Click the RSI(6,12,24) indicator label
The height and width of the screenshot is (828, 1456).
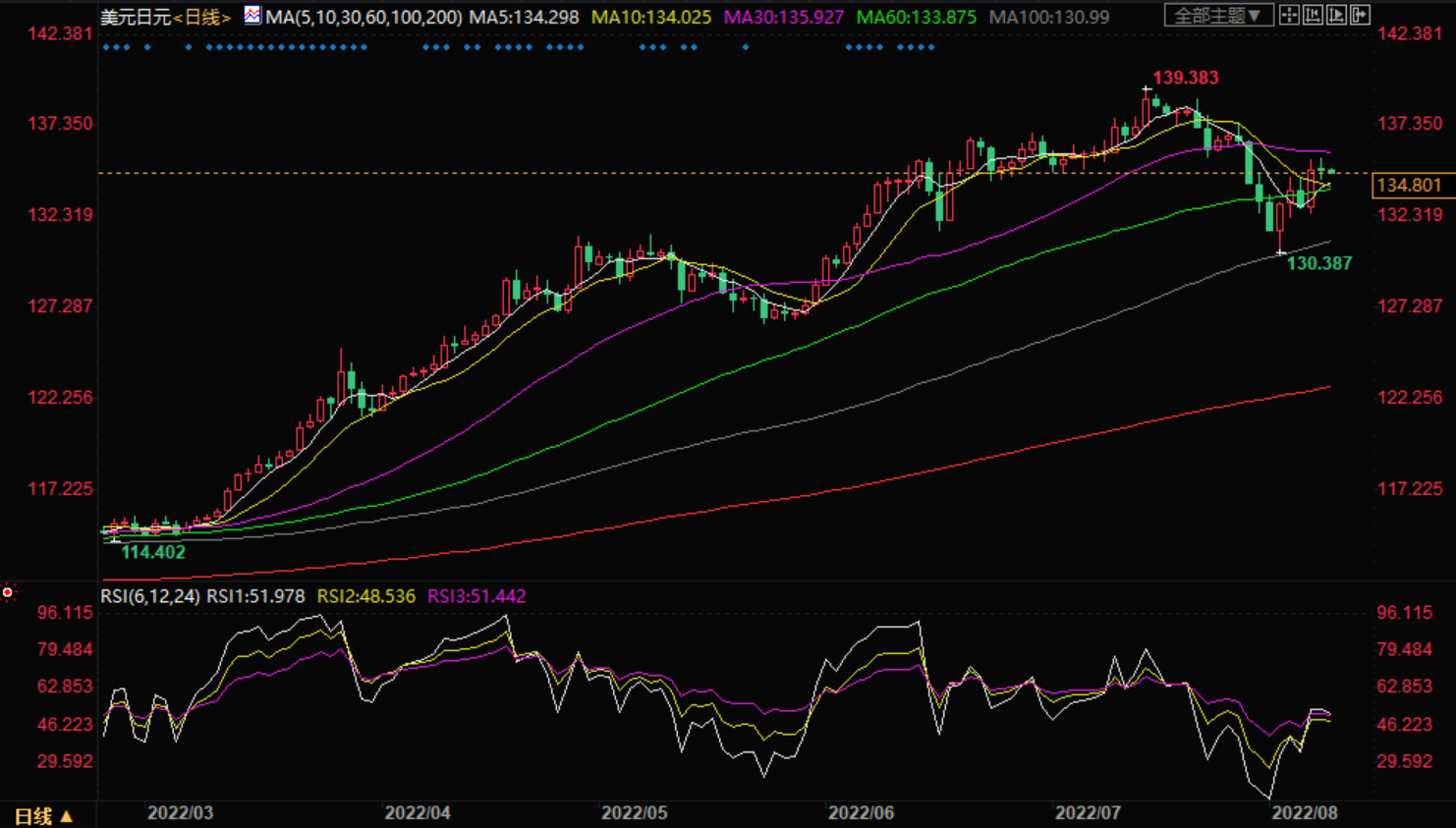pyautogui.click(x=150, y=596)
